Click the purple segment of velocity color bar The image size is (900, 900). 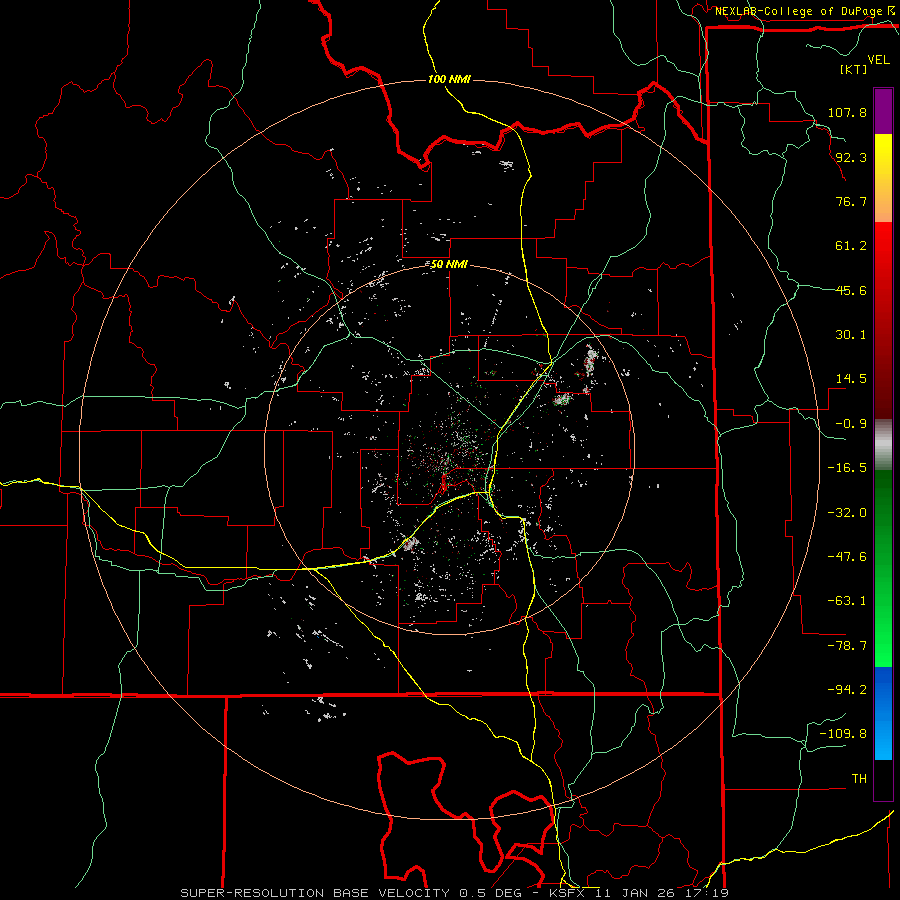pyautogui.click(x=883, y=111)
